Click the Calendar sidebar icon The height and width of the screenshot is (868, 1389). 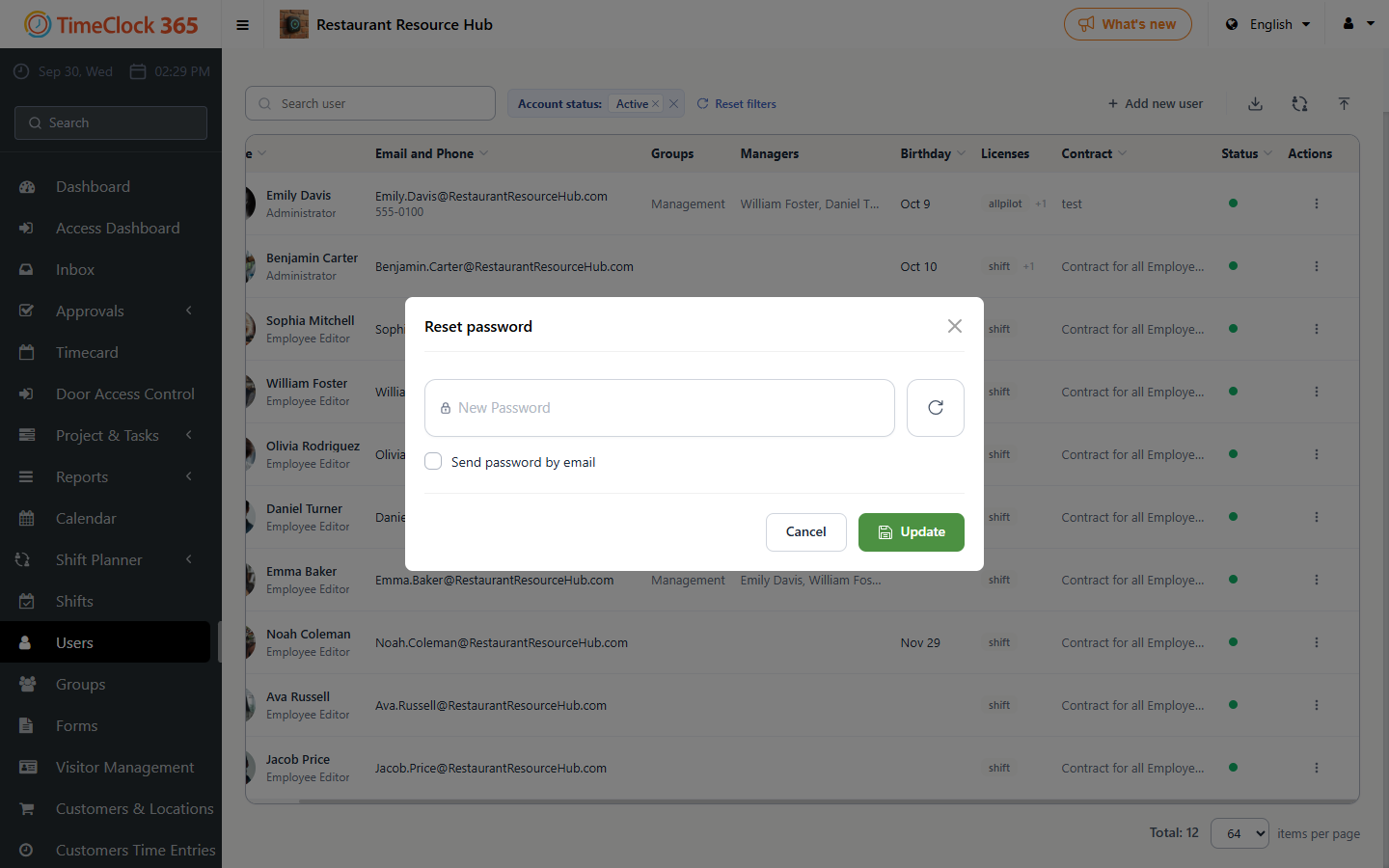(26, 518)
